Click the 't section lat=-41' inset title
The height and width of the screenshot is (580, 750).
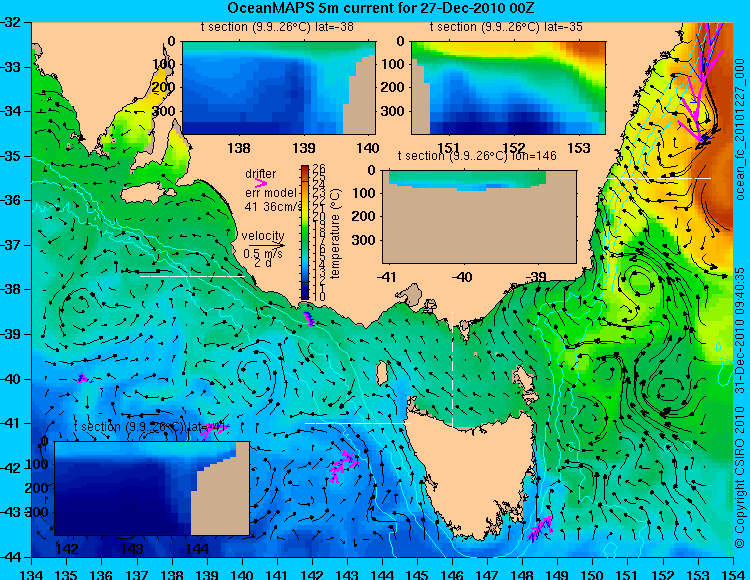(149, 427)
